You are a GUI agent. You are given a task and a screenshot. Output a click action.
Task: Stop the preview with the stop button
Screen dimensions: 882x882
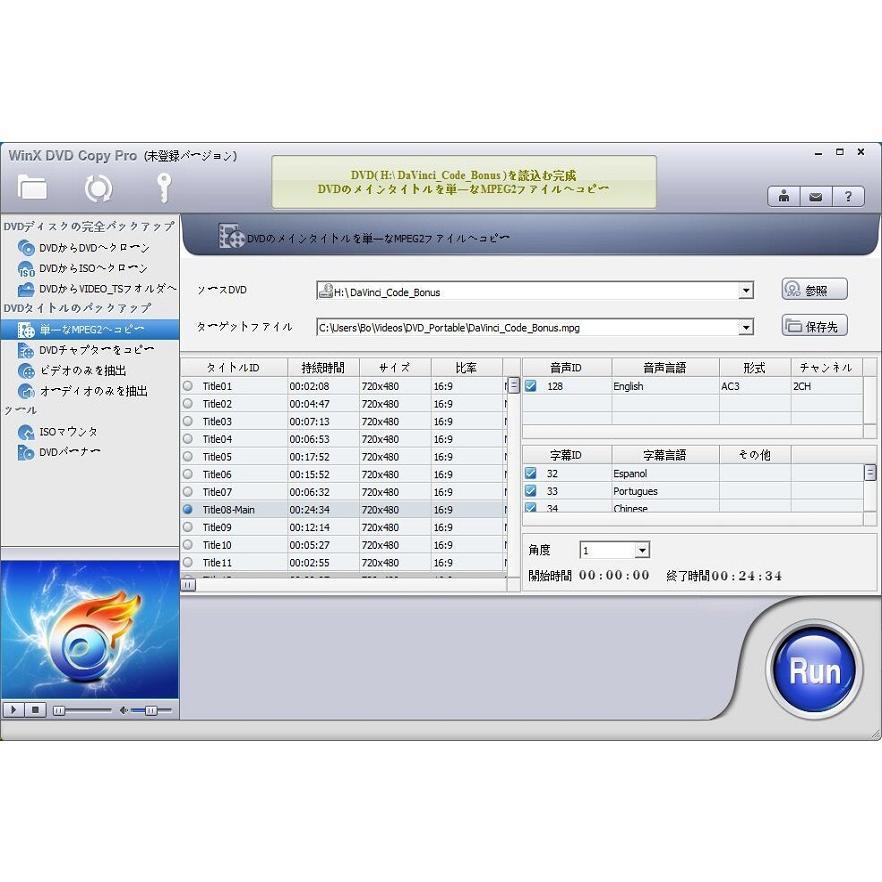point(35,710)
